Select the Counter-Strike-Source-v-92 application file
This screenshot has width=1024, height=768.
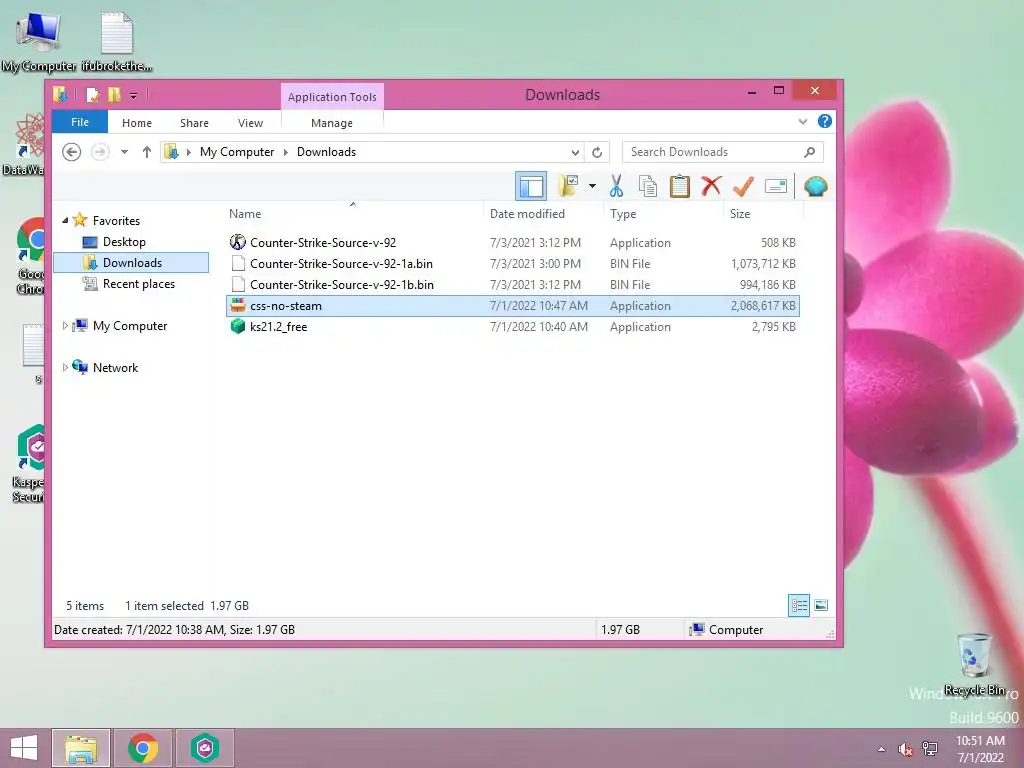pyautogui.click(x=513, y=243)
